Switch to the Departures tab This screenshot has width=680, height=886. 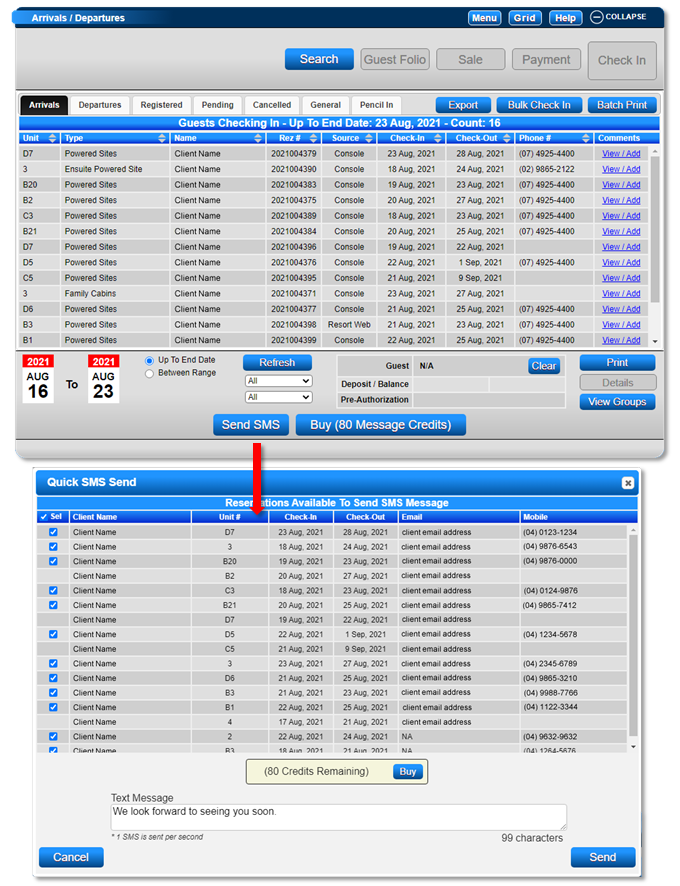pos(100,105)
